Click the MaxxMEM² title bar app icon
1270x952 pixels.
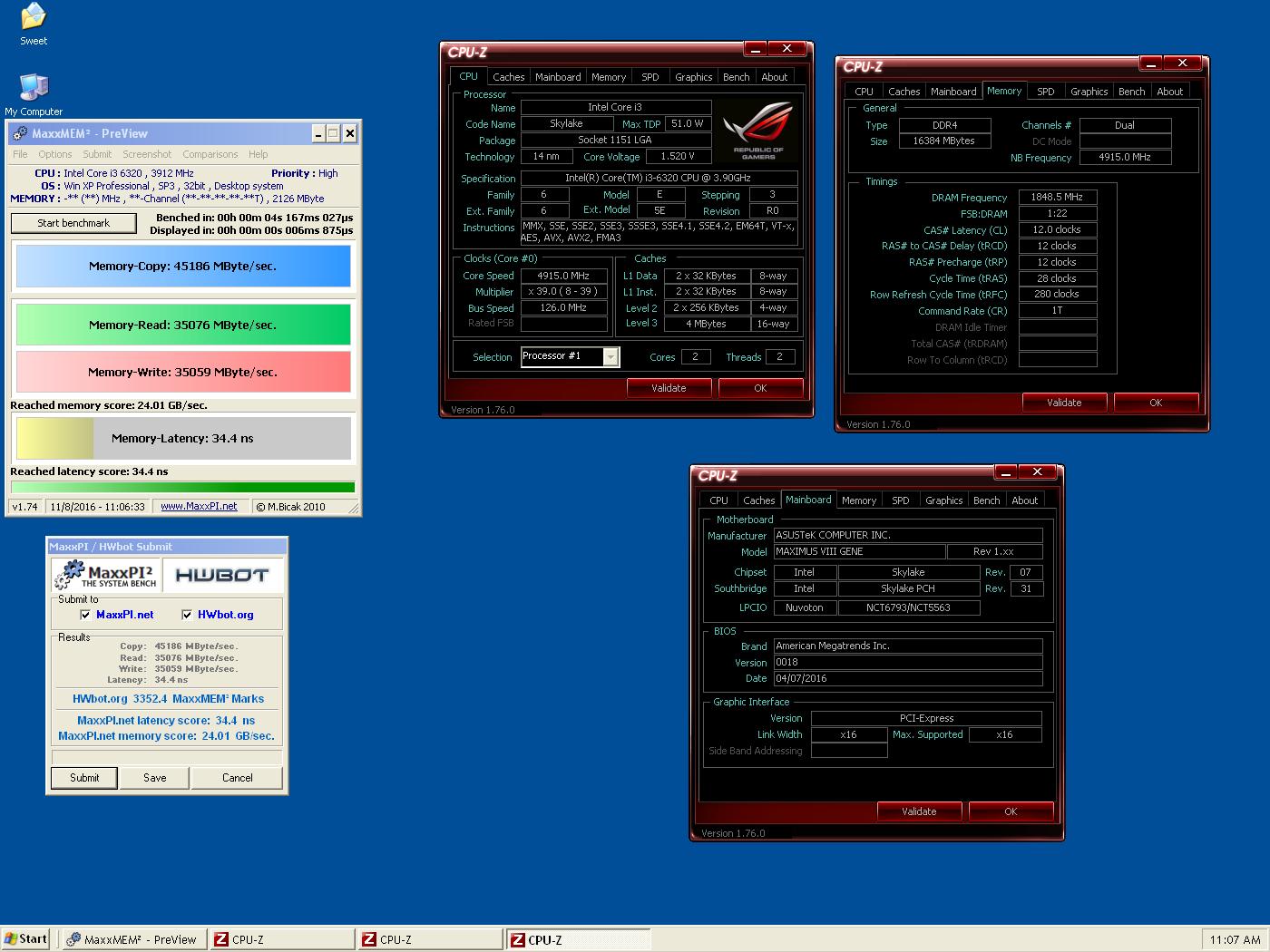point(19,133)
